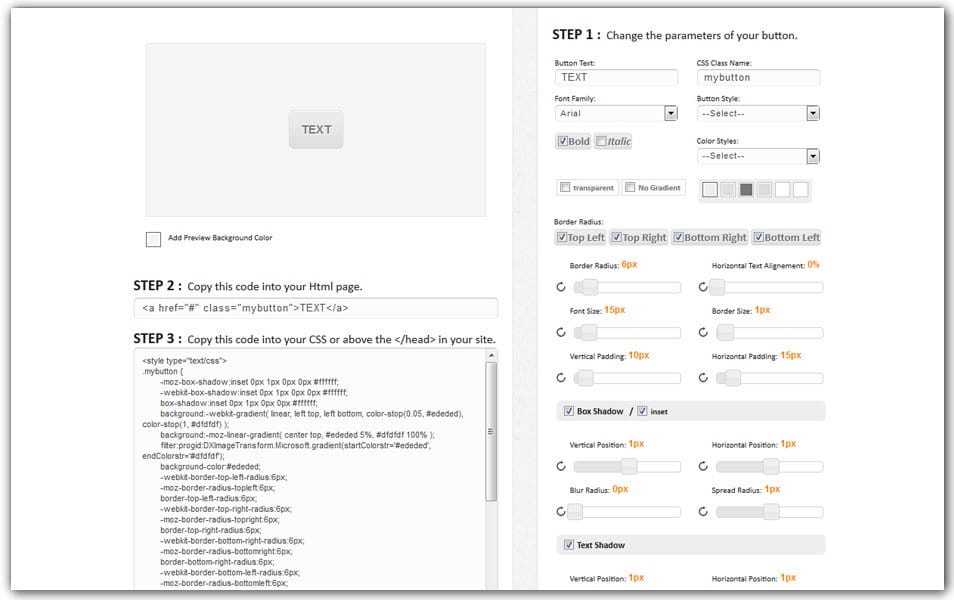Toggle the Bold checkbox
Image resolution: width=954 pixels, height=600 pixels.
[x=564, y=141]
